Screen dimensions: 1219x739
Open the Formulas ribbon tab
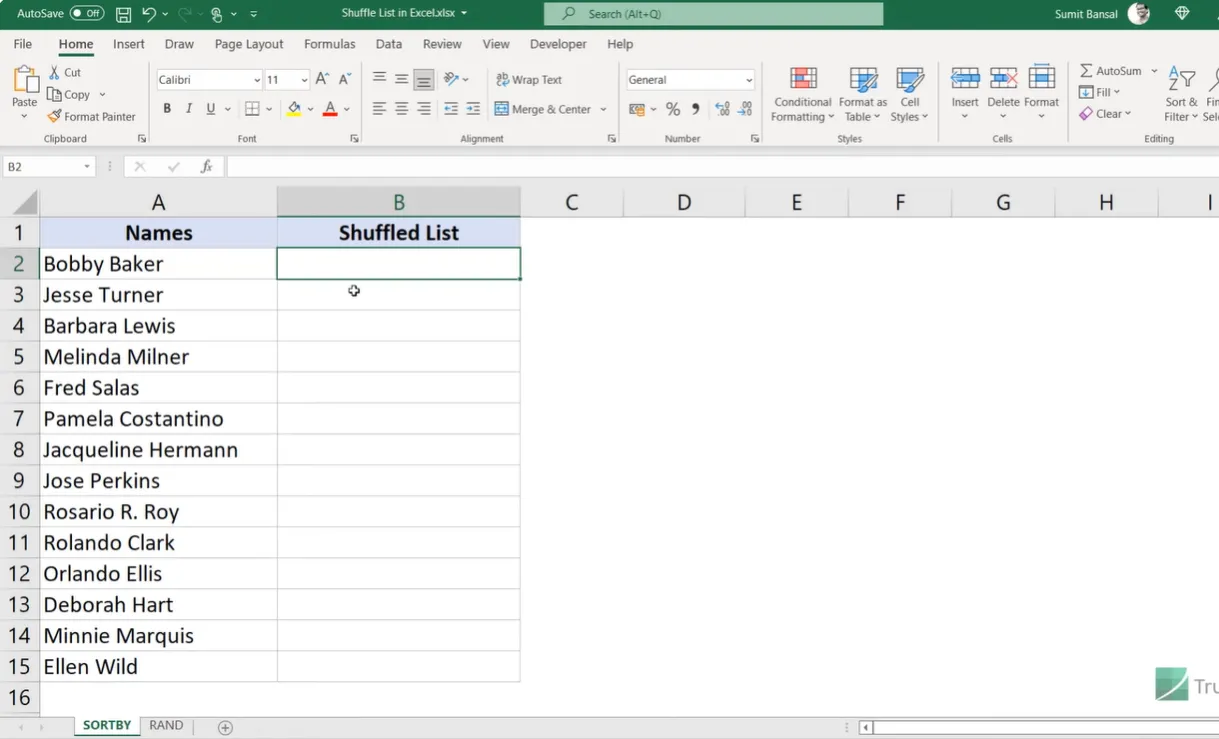click(329, 44)
